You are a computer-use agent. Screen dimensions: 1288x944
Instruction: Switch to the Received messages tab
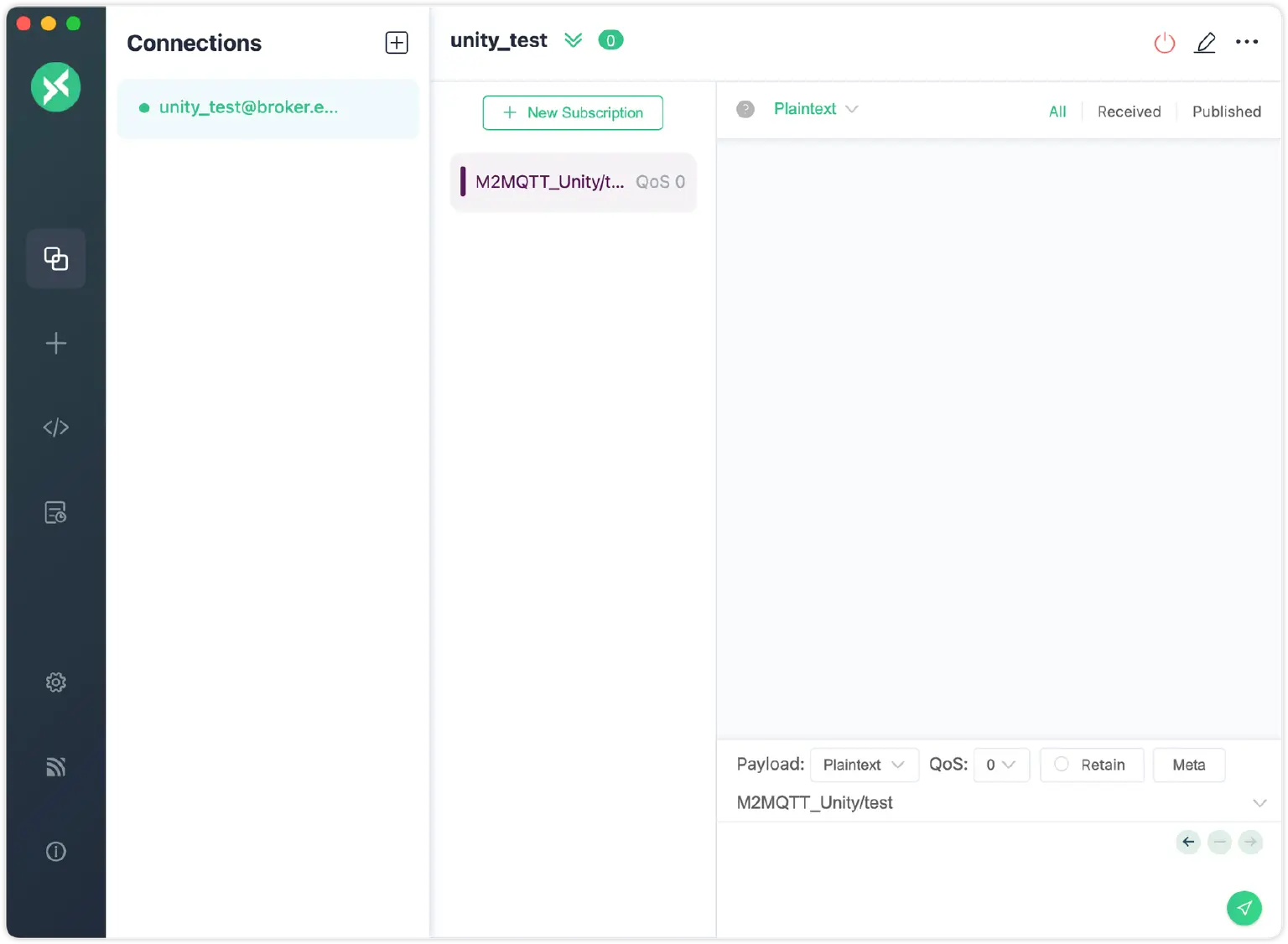click(x=1129, y=111)
